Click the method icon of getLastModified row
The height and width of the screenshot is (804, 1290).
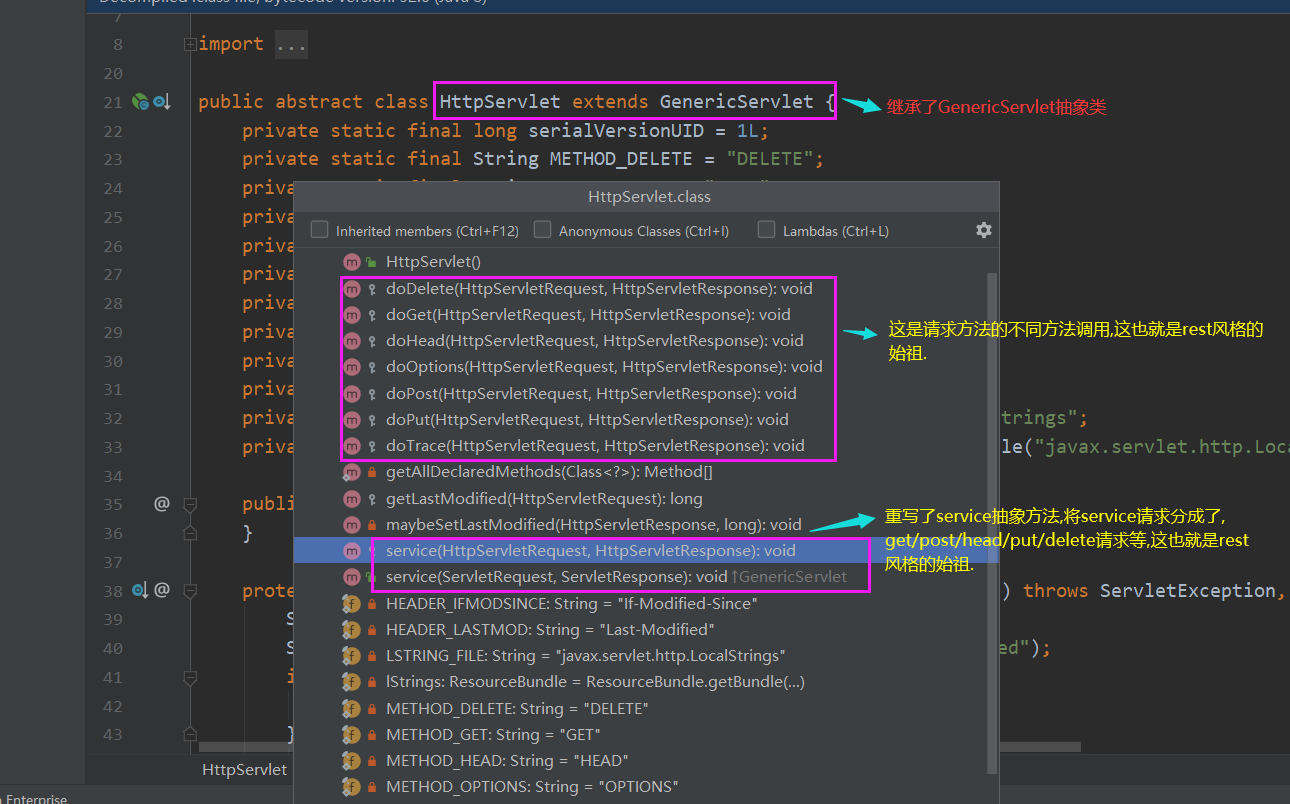tap(351, 498)
